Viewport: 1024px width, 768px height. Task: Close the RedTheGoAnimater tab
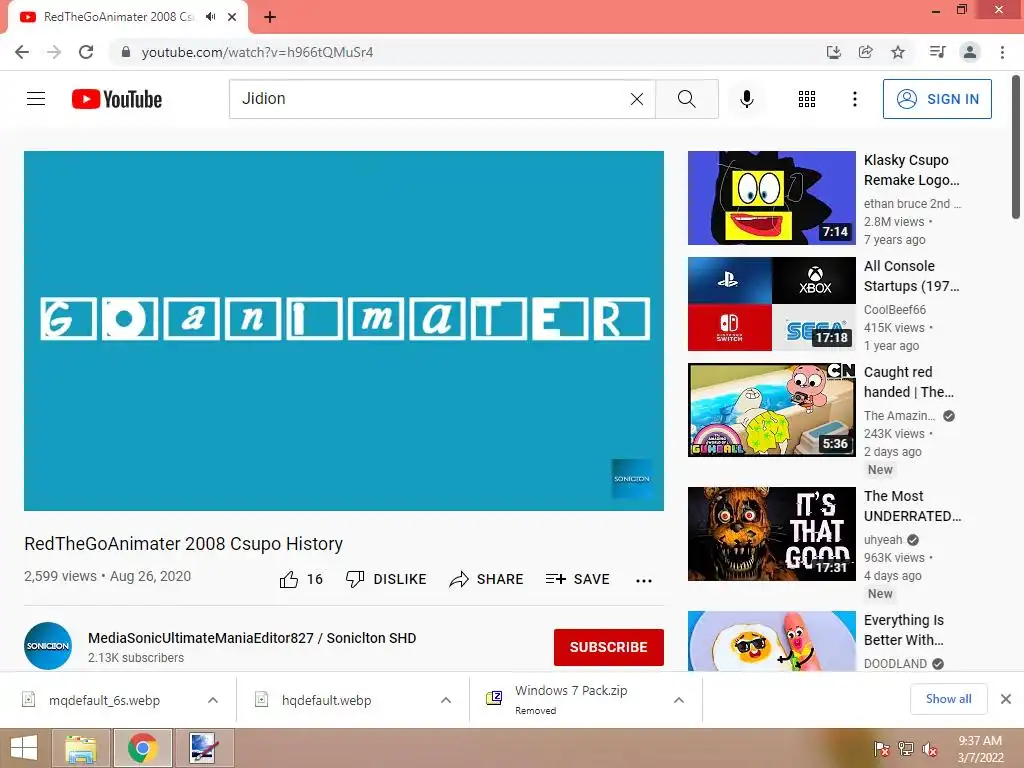(232, 17)
